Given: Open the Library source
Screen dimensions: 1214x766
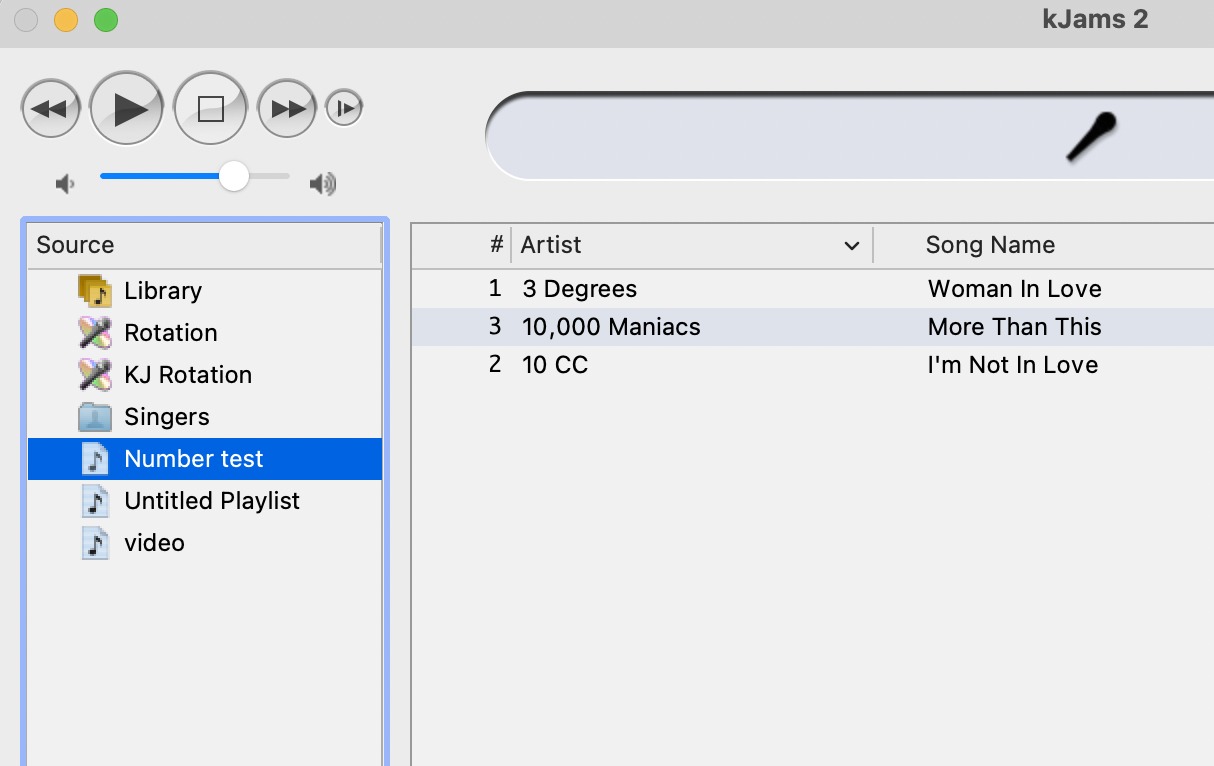Looking at the screenshot, I should point(162,291).
